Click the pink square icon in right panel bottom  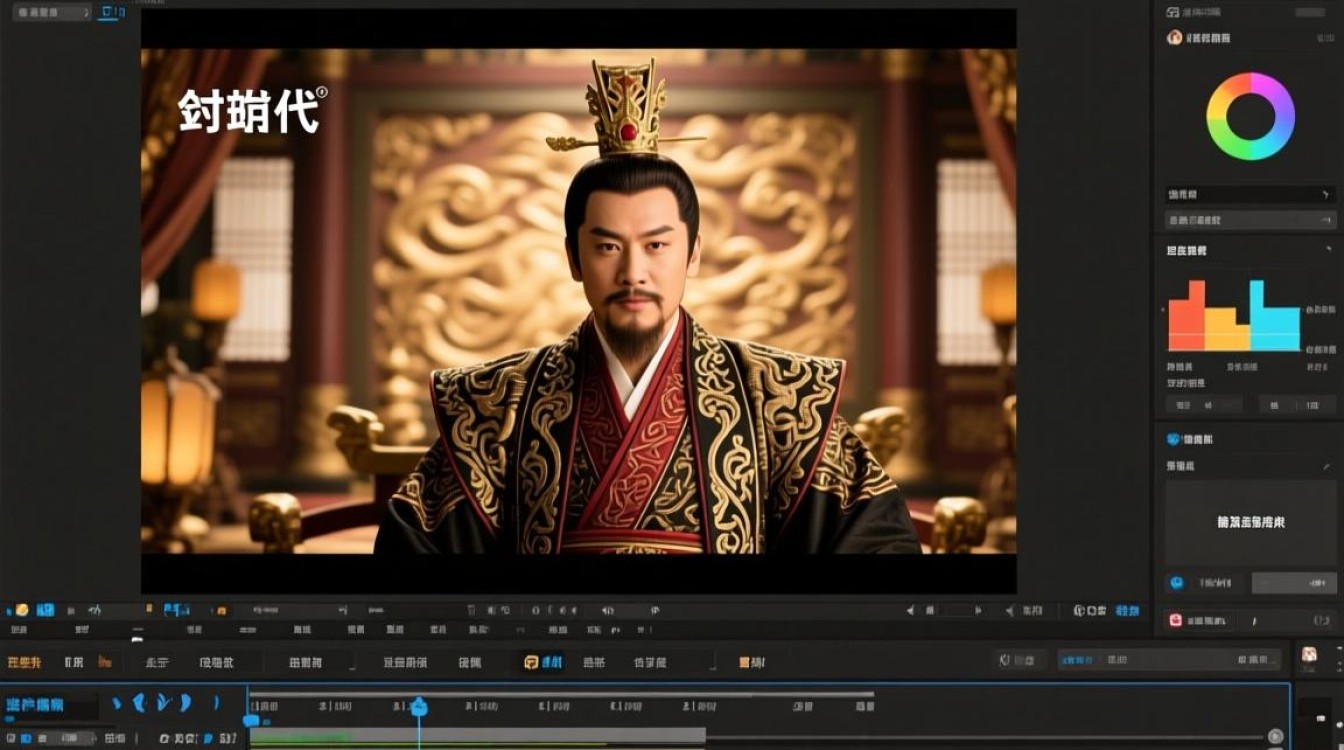(x=1175, y=620)
